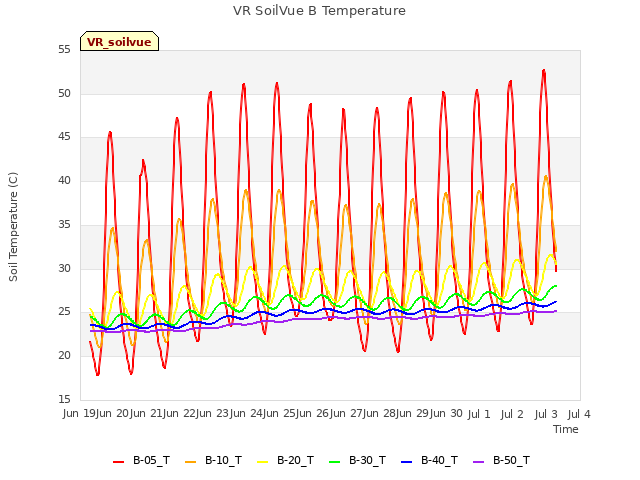Toggle the B-20_T legend entry

pyautogui.click(x=285, y=461)
